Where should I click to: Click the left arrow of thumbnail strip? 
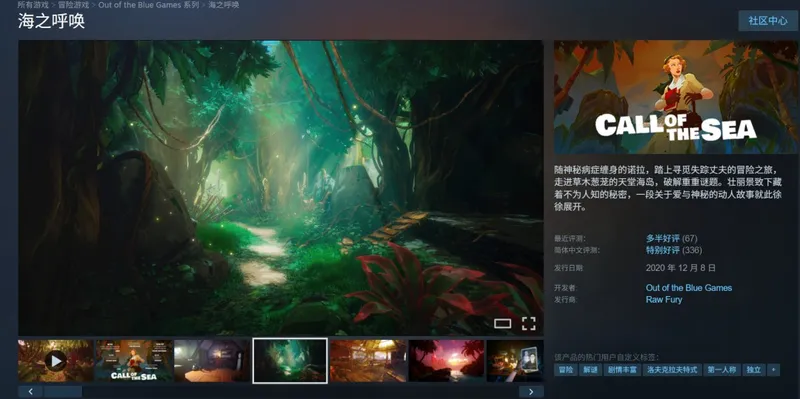tap(31, 391)
